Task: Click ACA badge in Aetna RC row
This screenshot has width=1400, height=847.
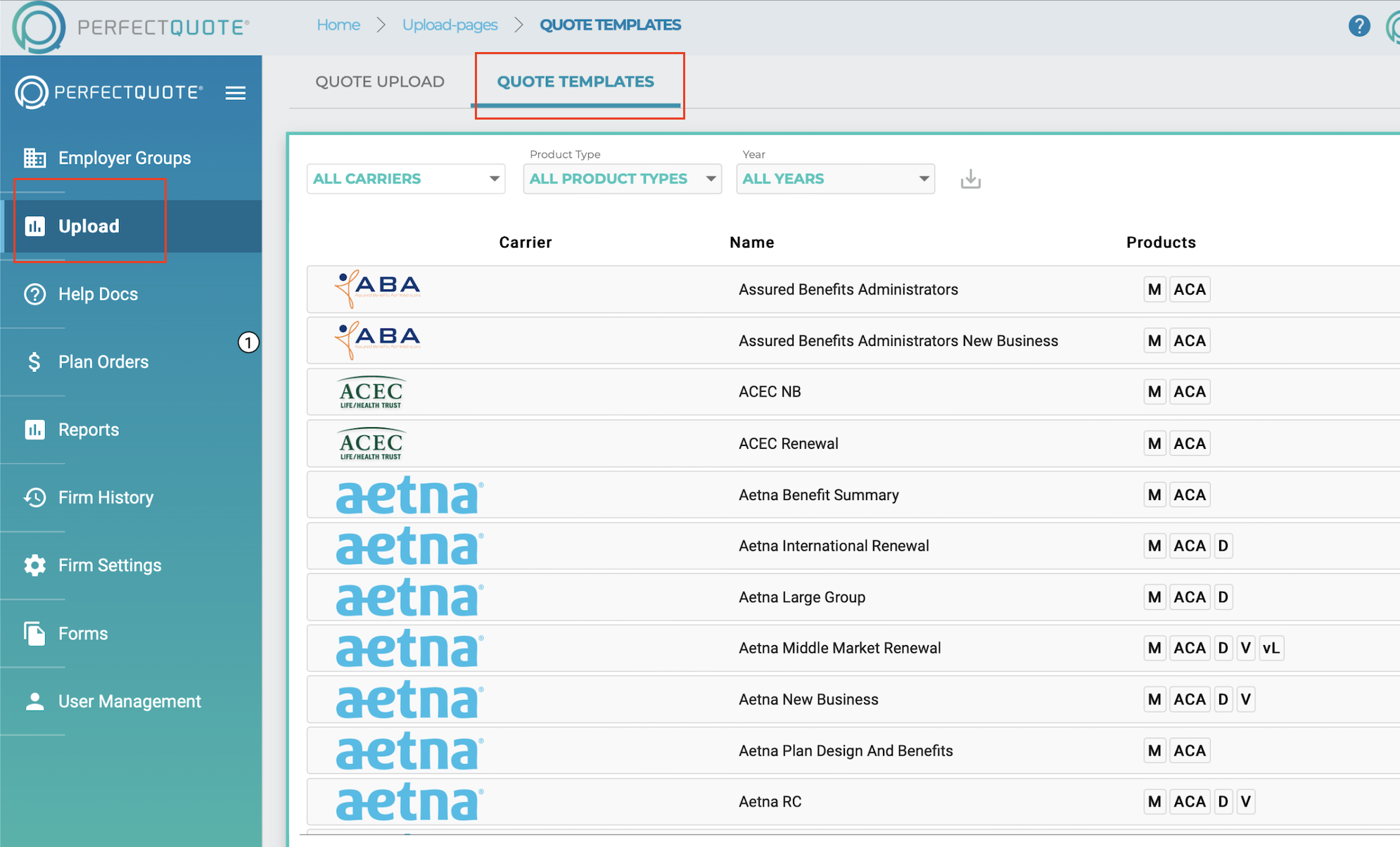Action: pos(1190,802)
